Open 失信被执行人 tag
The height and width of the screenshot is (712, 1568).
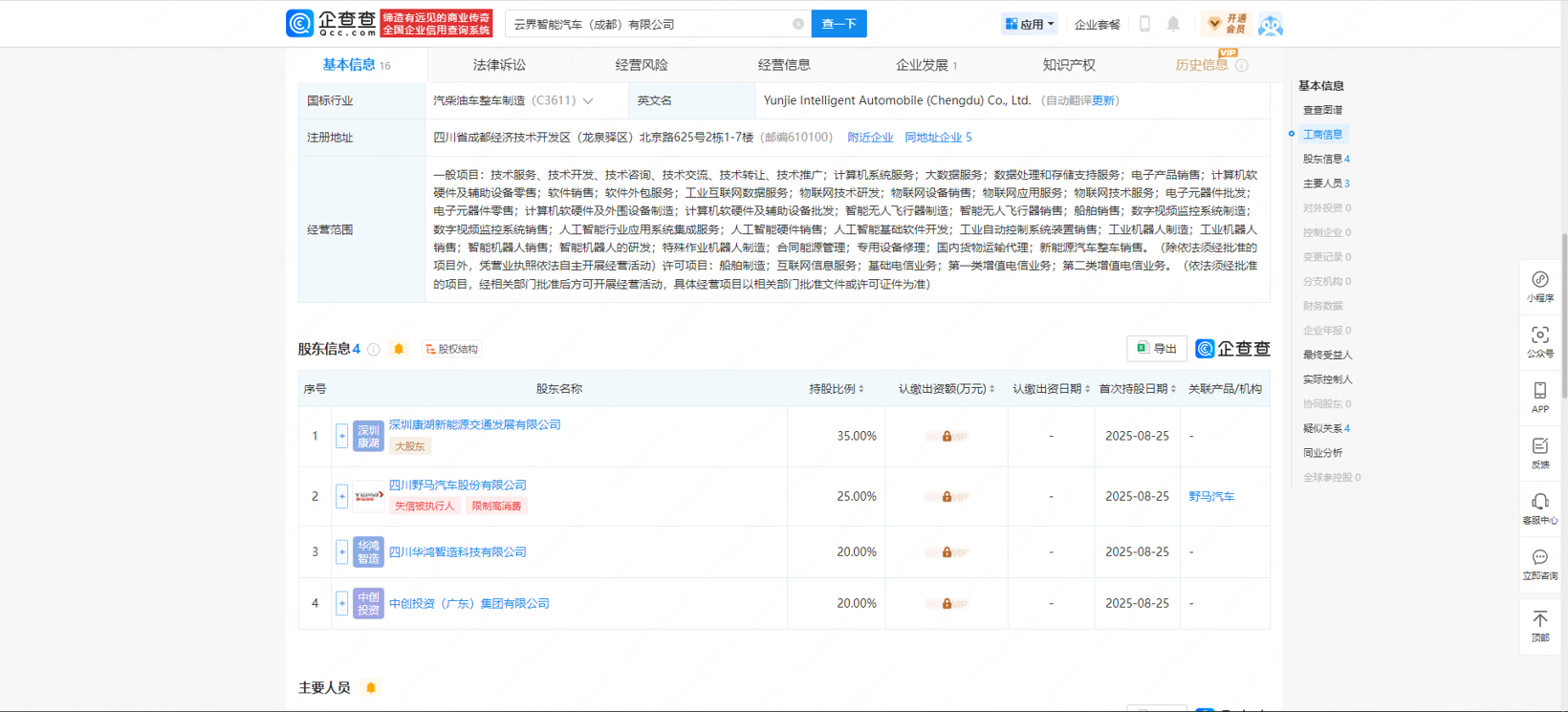tap(425, 506)
